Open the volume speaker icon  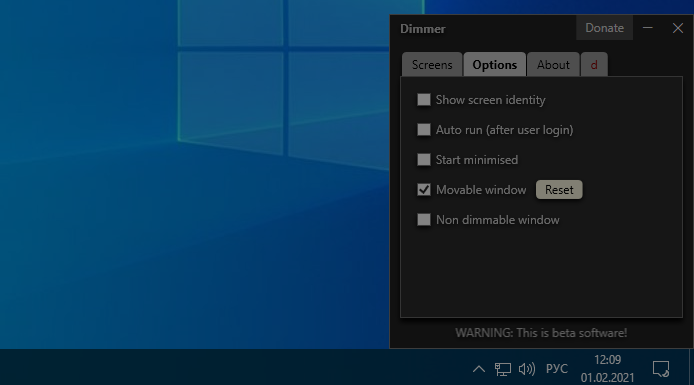pos(527,369)
